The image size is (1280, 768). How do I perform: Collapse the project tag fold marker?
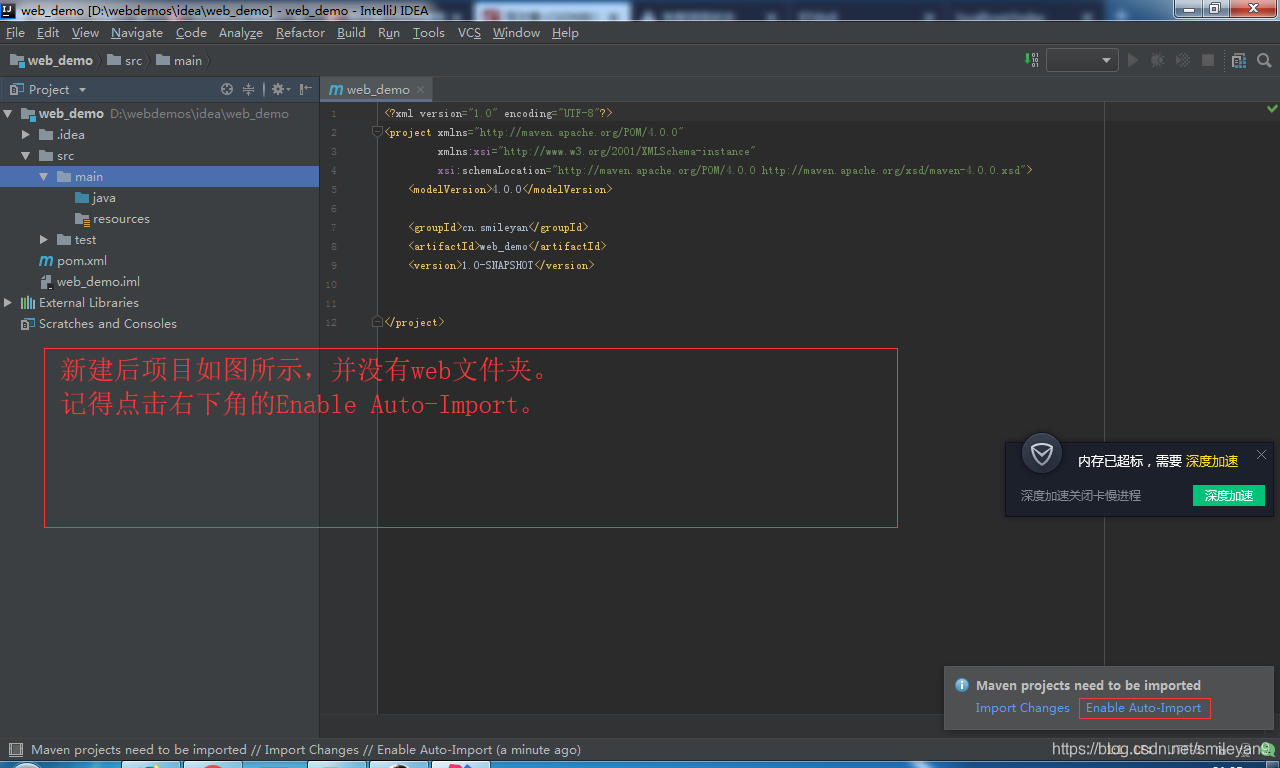pos(377,132)
